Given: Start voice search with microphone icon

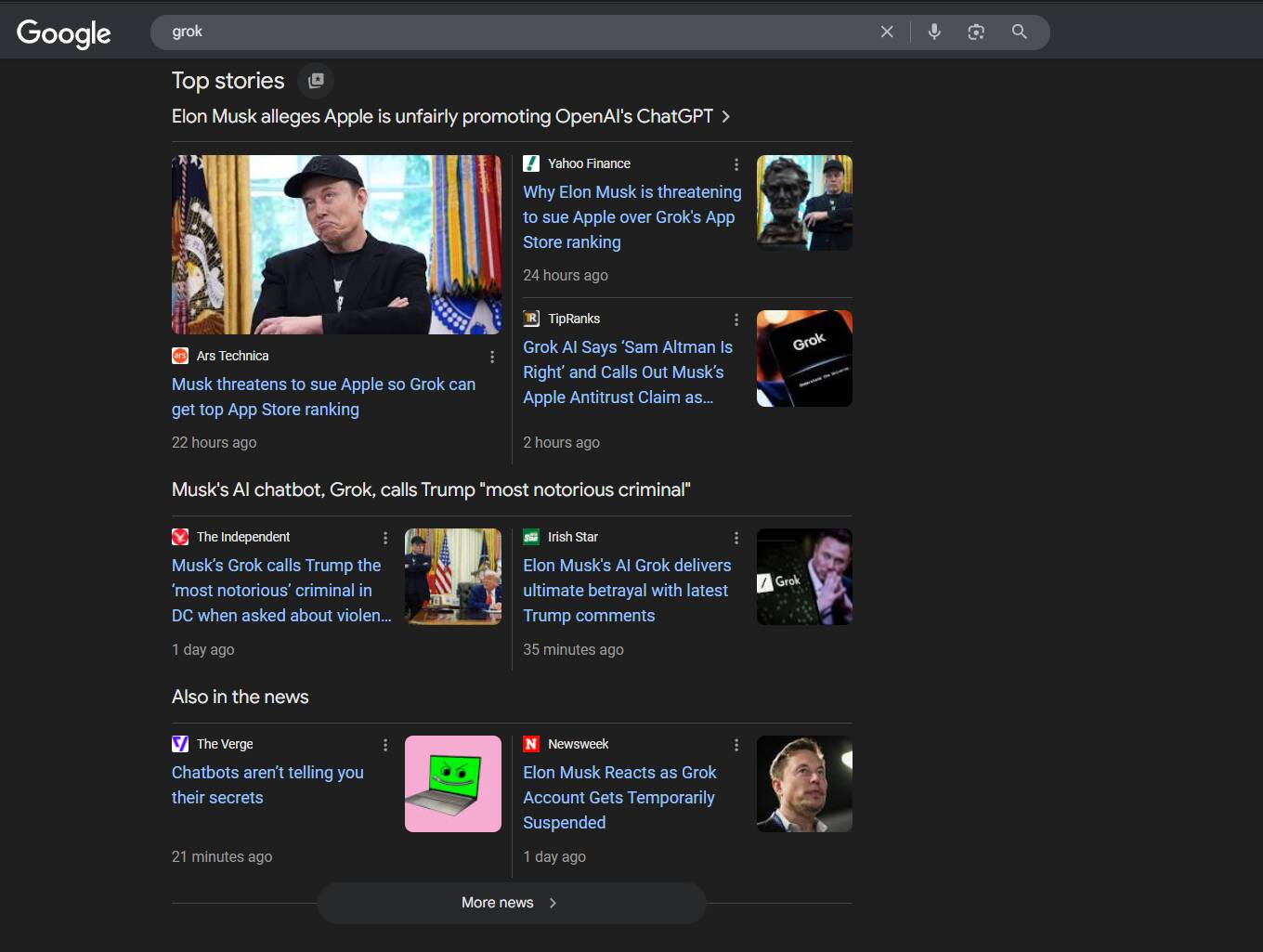Looking at the screenshot, I should tap(934, 32).
